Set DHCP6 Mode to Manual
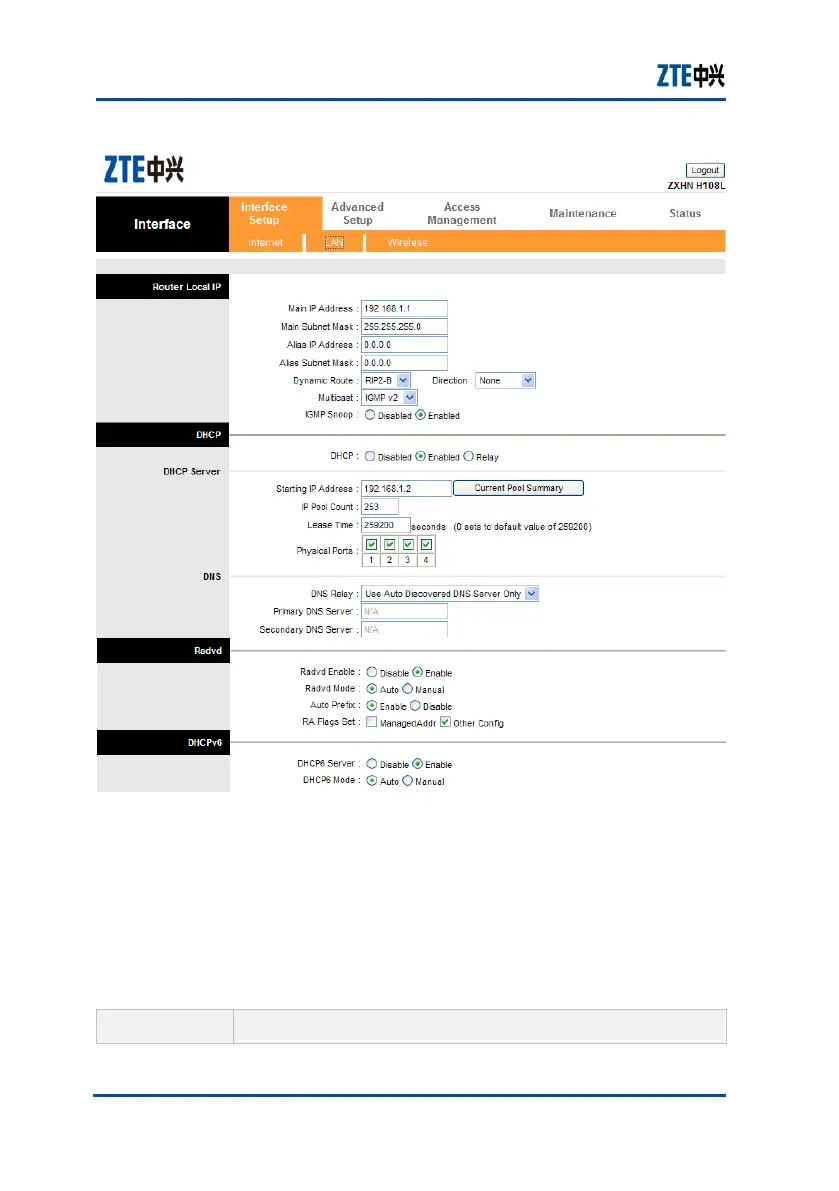Image resolution: width=839 pixels, height=1191 pixels. (407, 781)
